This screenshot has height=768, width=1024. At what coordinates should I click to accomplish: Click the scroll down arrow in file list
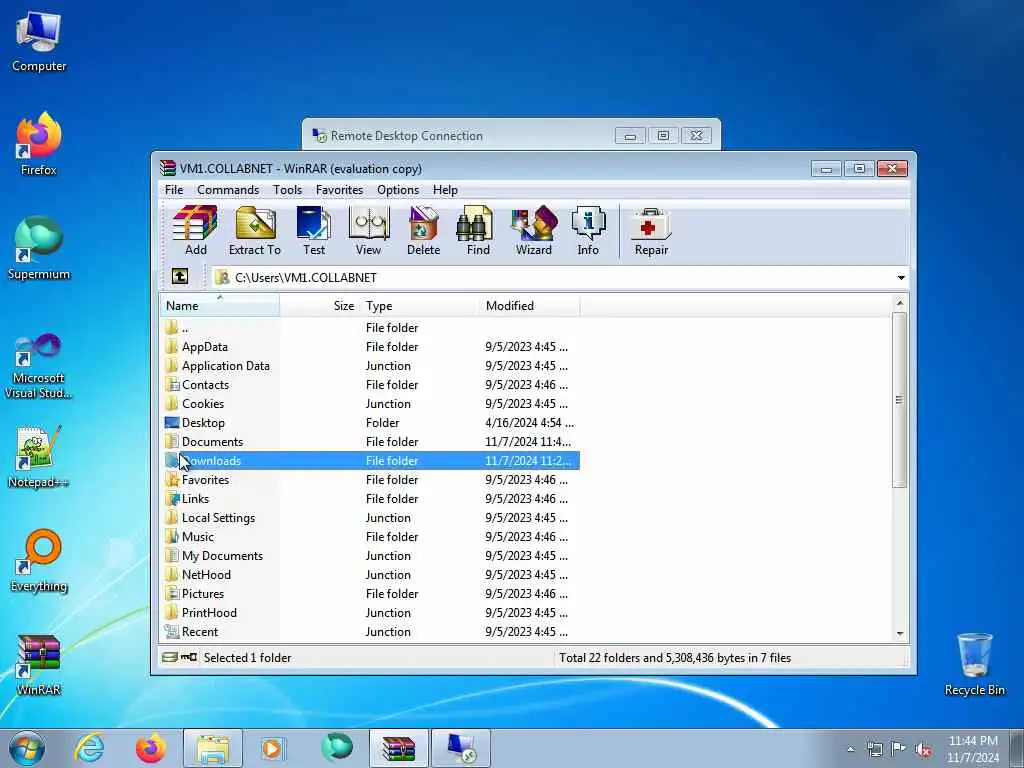(900, 633)
